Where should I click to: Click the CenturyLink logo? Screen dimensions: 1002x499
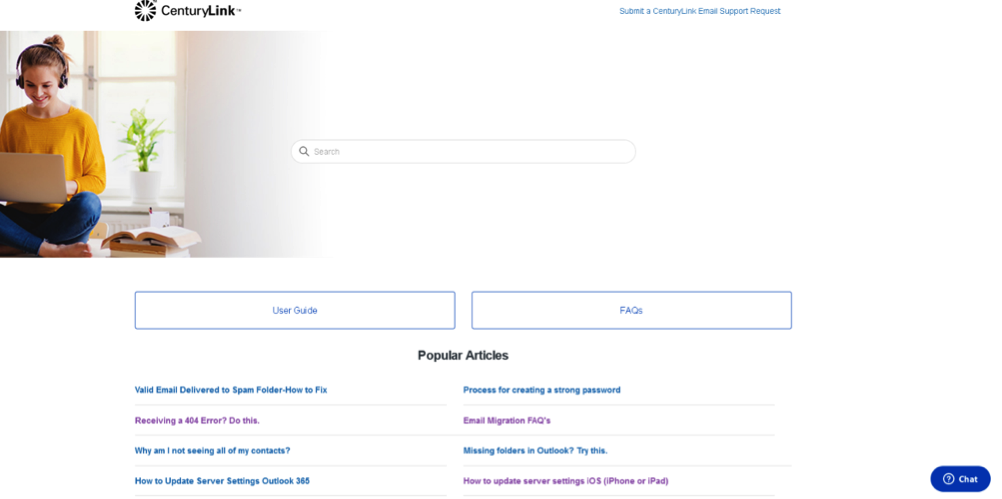coord(188,11)
